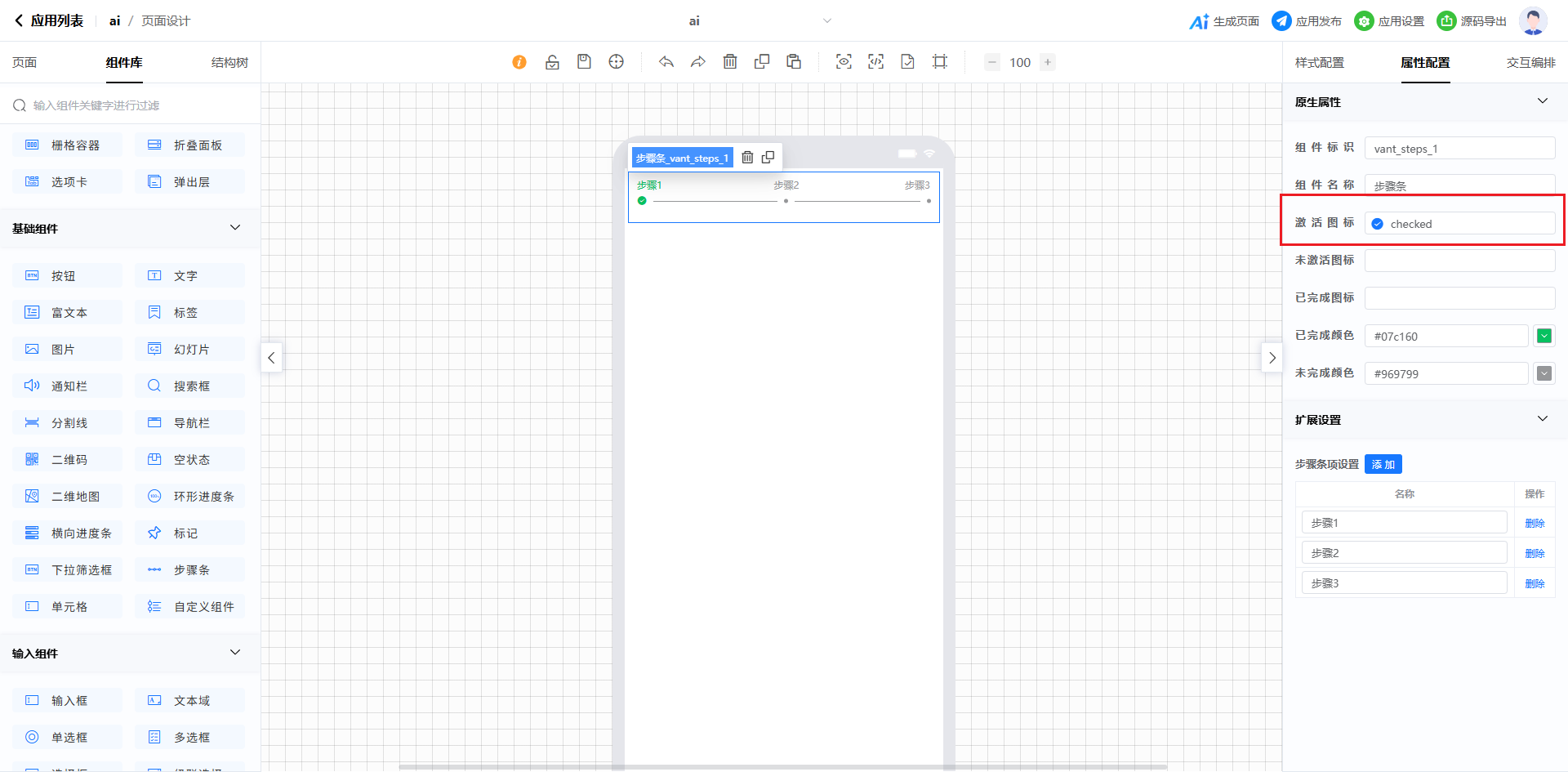Collapse the 扩展设置 section
The image size is (1568, 772).
click(x=1542, y=419)
